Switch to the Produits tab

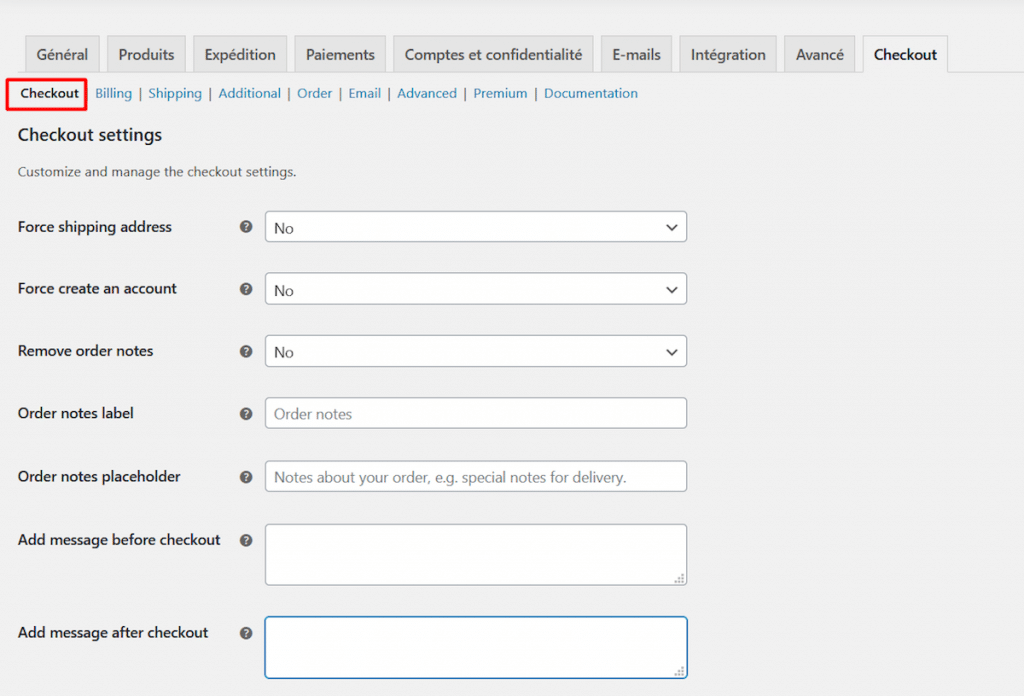(146, 54)
